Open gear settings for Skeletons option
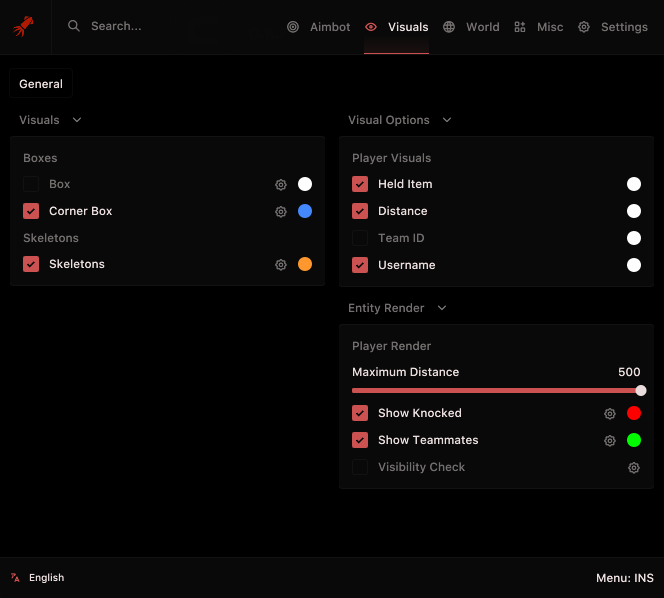The height and width of the screenshot is (598, 664). point(281,265)
